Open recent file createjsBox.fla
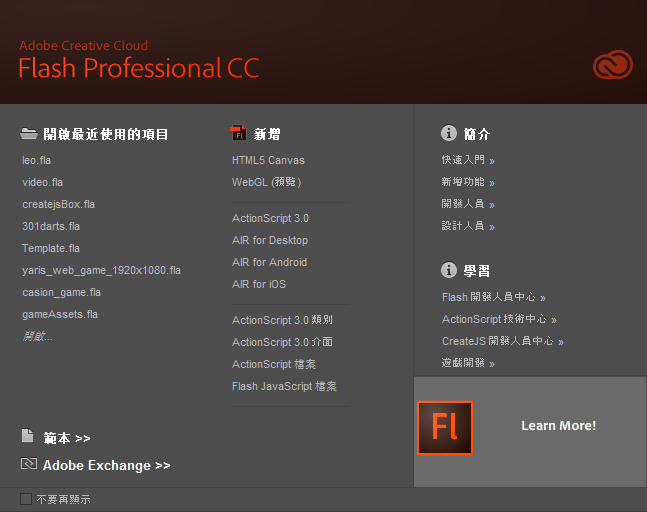The height and width of the screenshot is (512, 647). click(59, 204)
